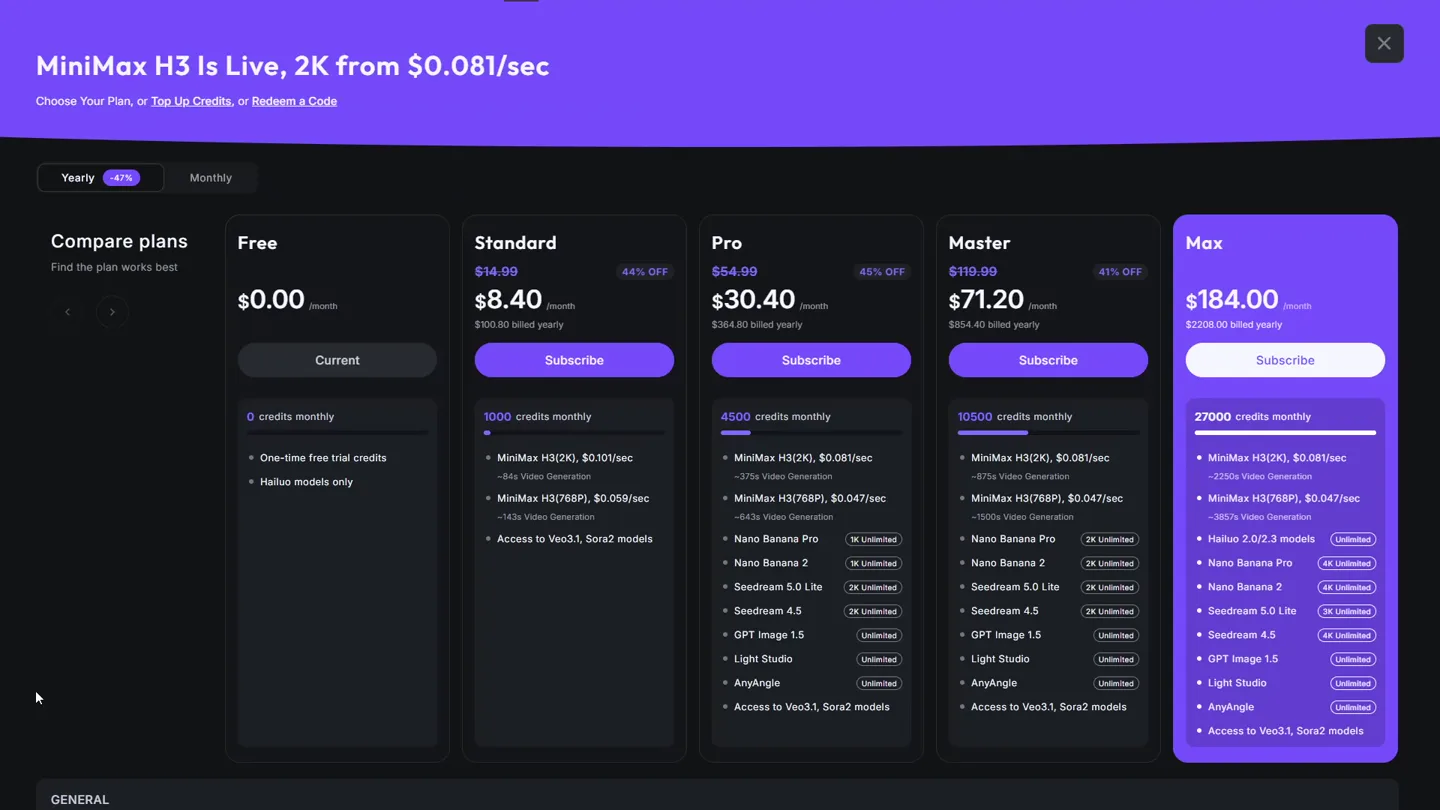Click 4K Unlimited badge for Max Seedream 4.5
The width and height of the screenshot is (1440, 810).
point(1347,635)
